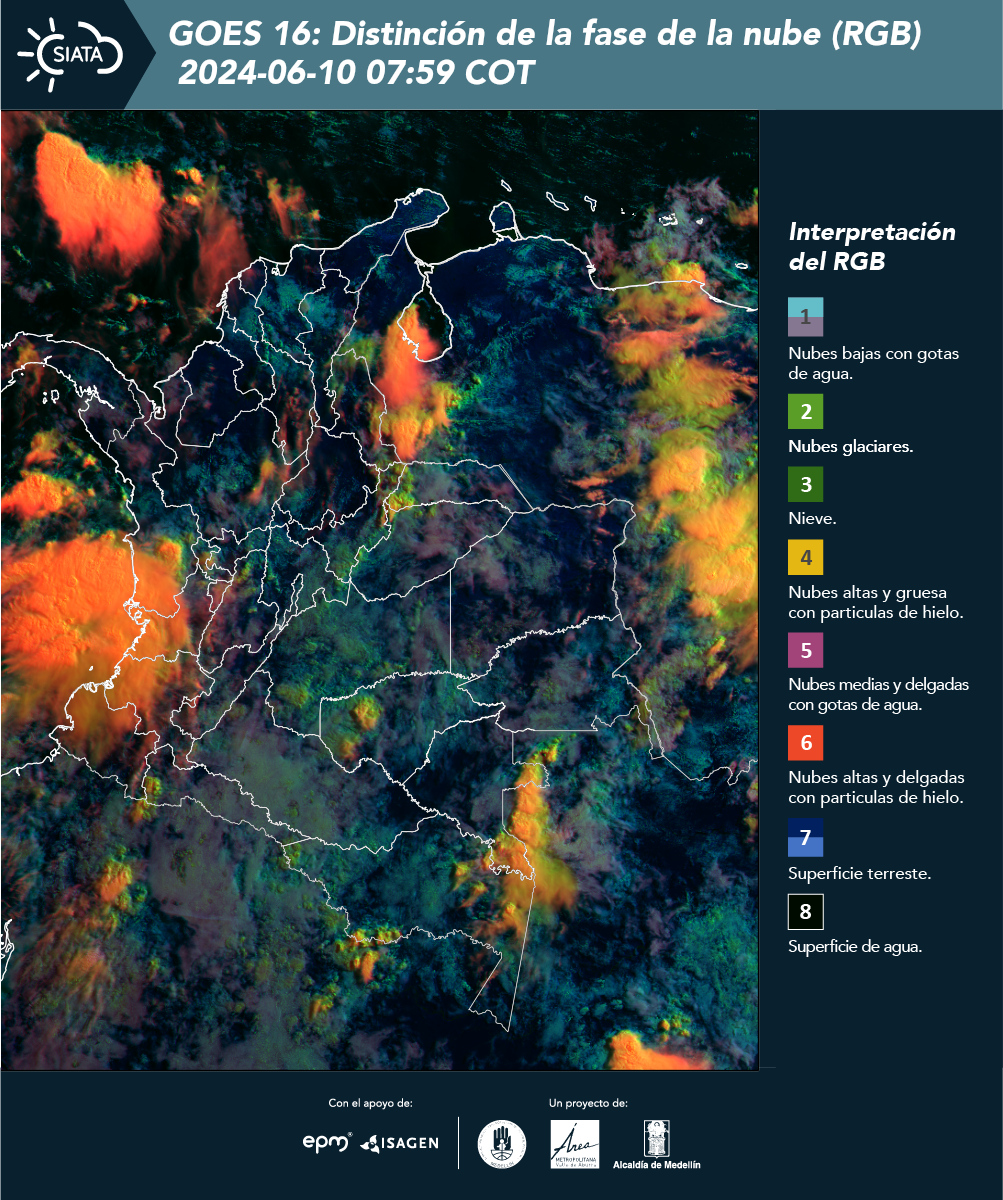Click the timestamp '2024-06-10 07:59 COT'
The height and width of the screenshot is (1200, 1003).
tap(355, 73)
